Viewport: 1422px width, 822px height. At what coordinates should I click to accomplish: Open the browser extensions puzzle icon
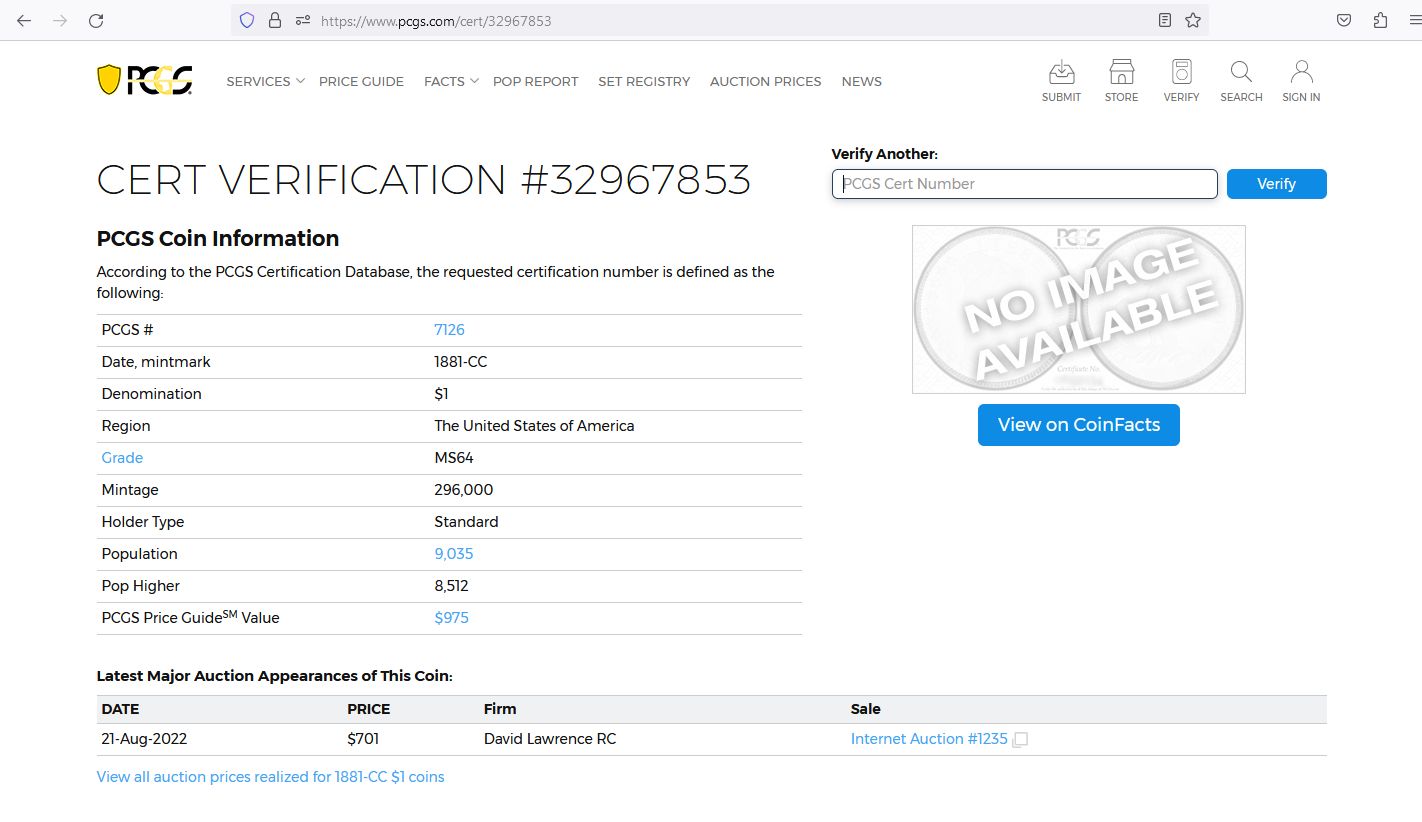1381,20
